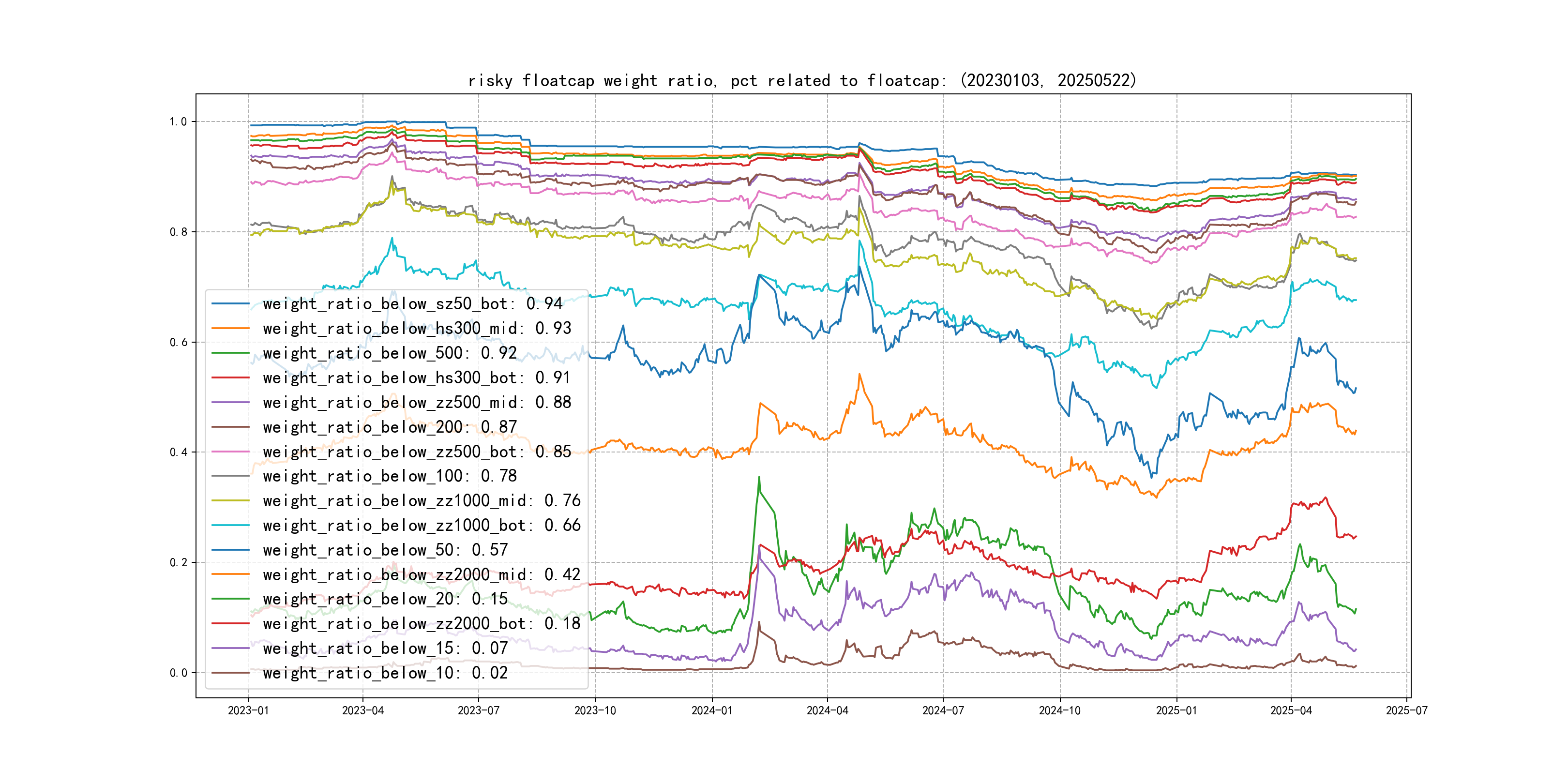Click the red hs300_bot legend line swatch
This screenshot has width=1568, height=784.
[x=230, y=378]
